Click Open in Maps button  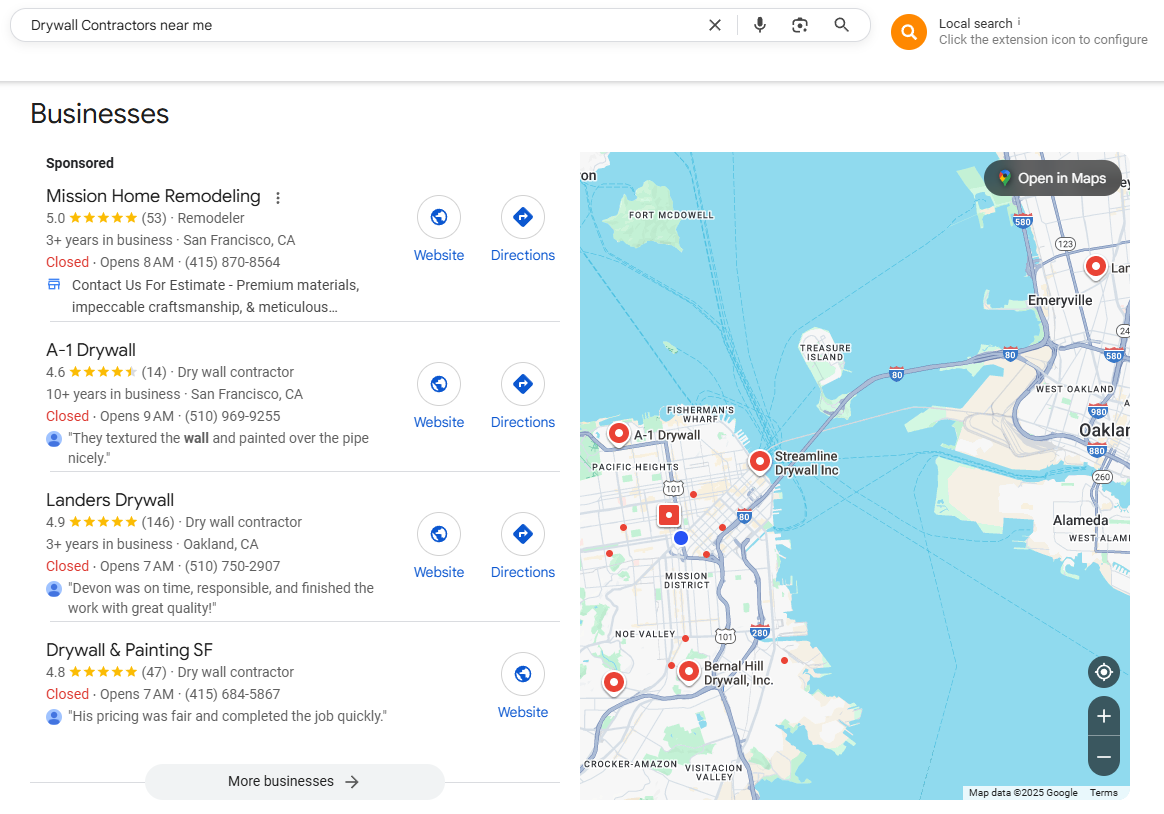pyautogui.click(x=1051, y=178)
